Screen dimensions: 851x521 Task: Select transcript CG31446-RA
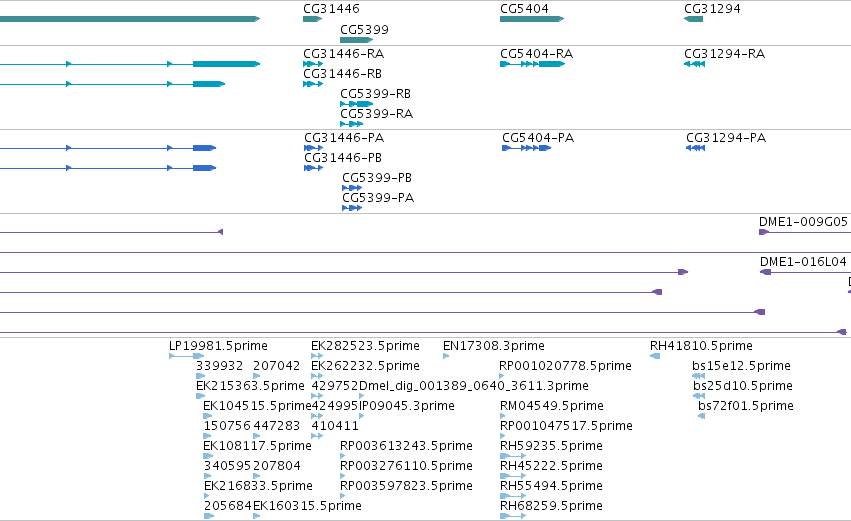coord(313,64)
